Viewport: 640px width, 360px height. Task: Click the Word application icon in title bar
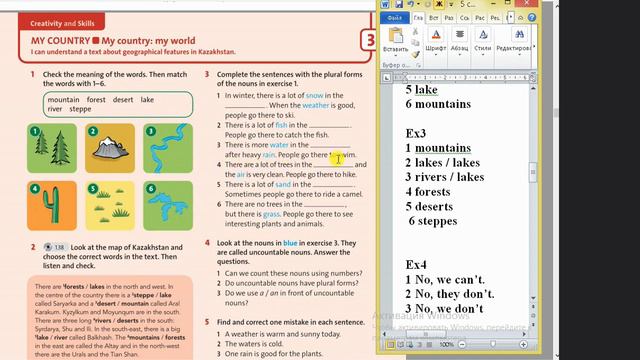(384, 4)
